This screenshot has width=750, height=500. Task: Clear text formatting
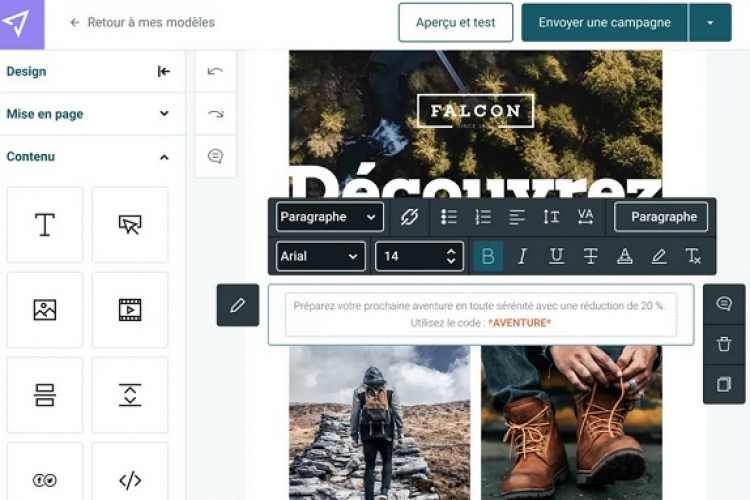tap(693, 256)
